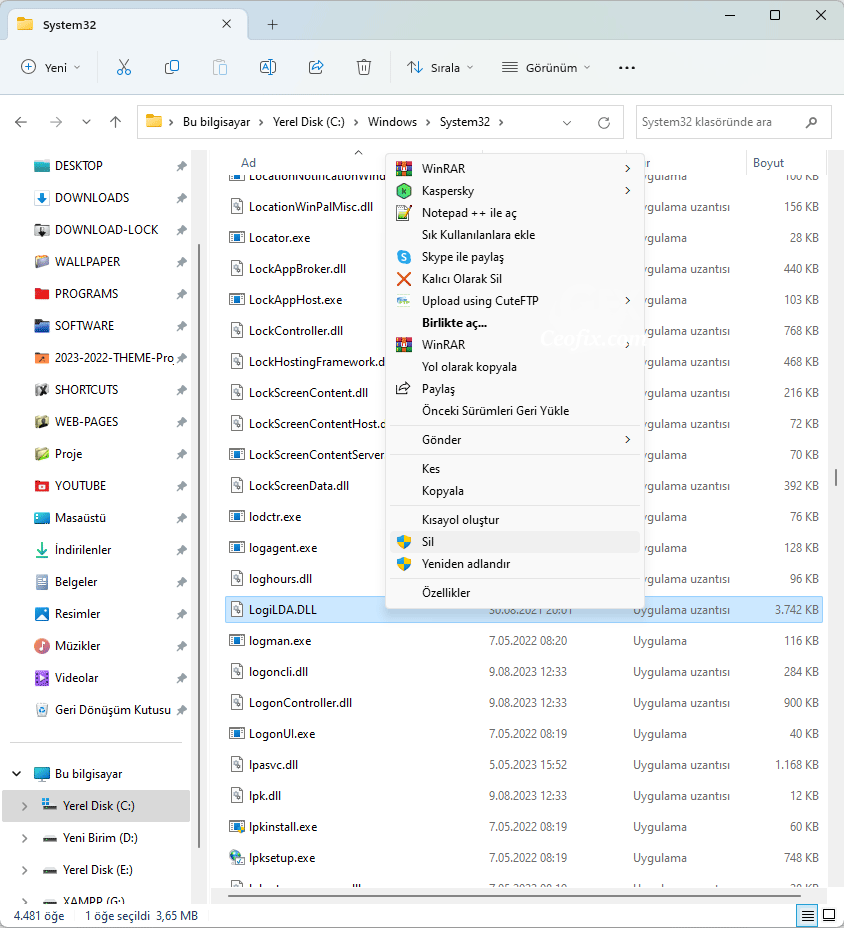The image size is (844, 928).
Task: Choose Yol olarak kopyala
Action: (515, 367)
